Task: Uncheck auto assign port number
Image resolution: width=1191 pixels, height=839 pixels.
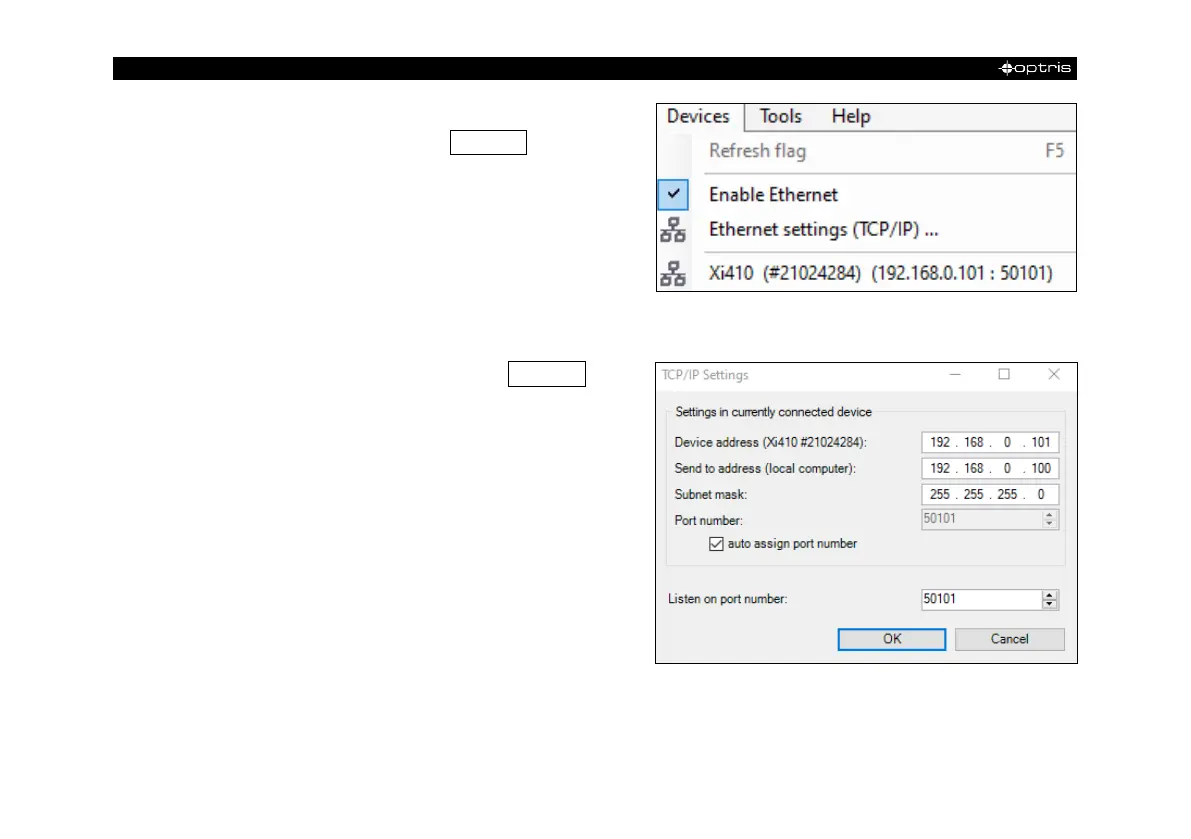Action: point(716,544)
